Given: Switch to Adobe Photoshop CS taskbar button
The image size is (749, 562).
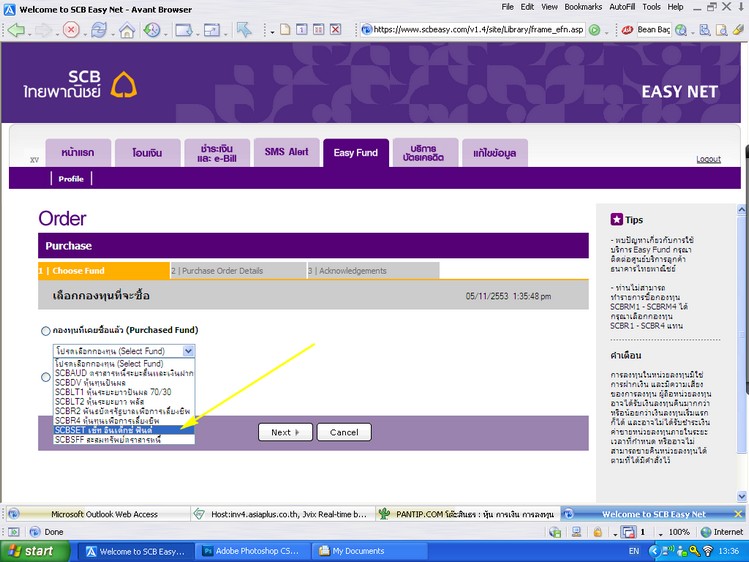Looking at the screenshot, I should 253,551.
